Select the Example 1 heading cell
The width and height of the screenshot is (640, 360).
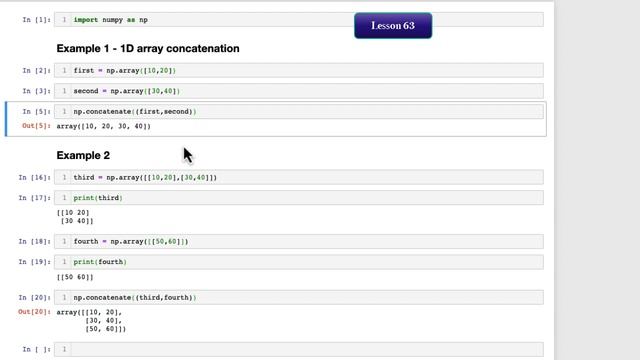pyautogui.click(x=148, y=49)
